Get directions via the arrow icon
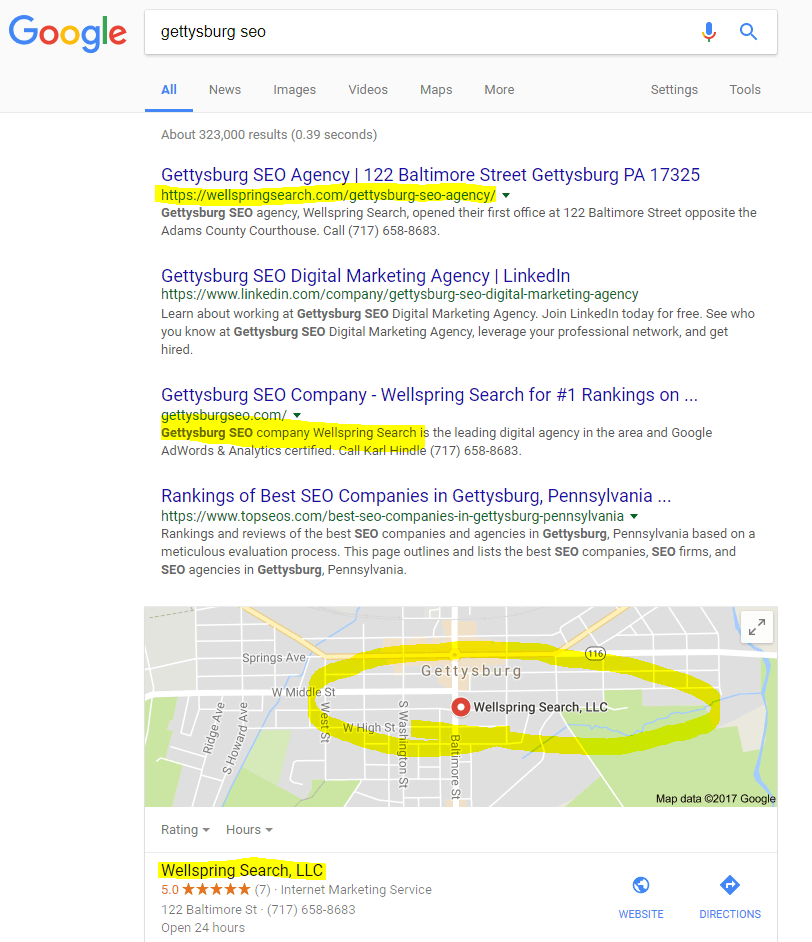Viewport: 812px width, 942px height. pos(730,885)
